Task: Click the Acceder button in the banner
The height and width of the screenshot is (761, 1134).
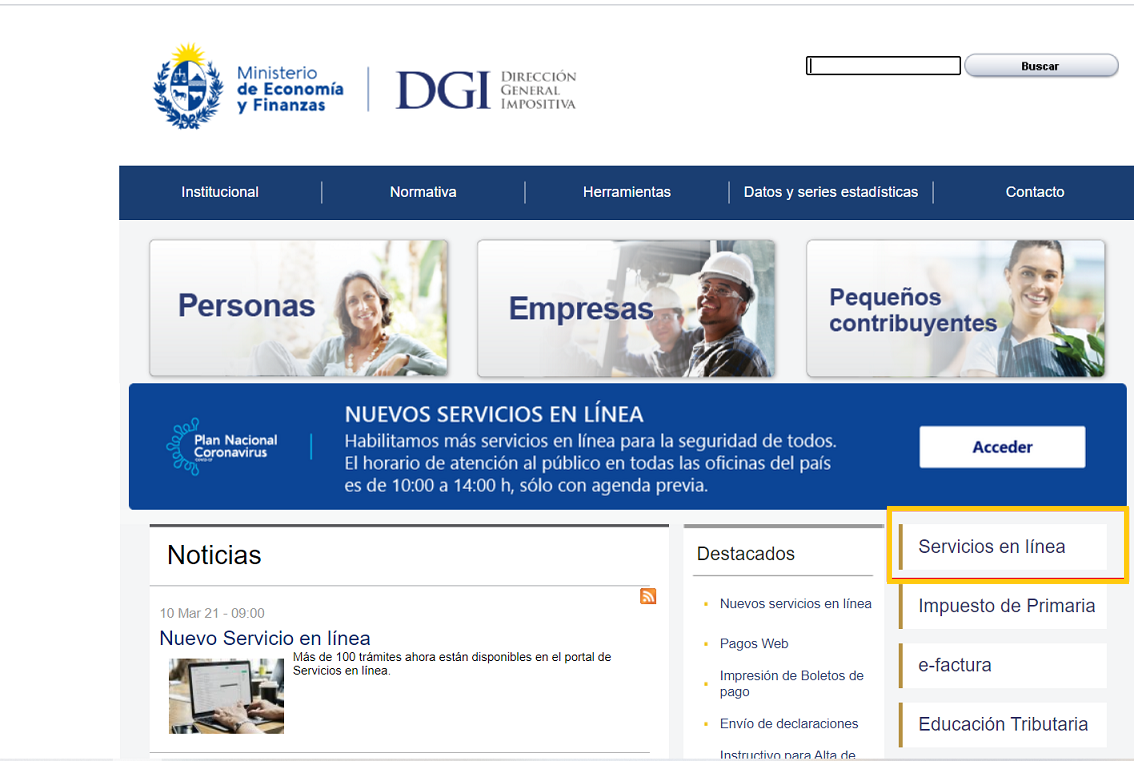Action: [x=1002, y=447]
